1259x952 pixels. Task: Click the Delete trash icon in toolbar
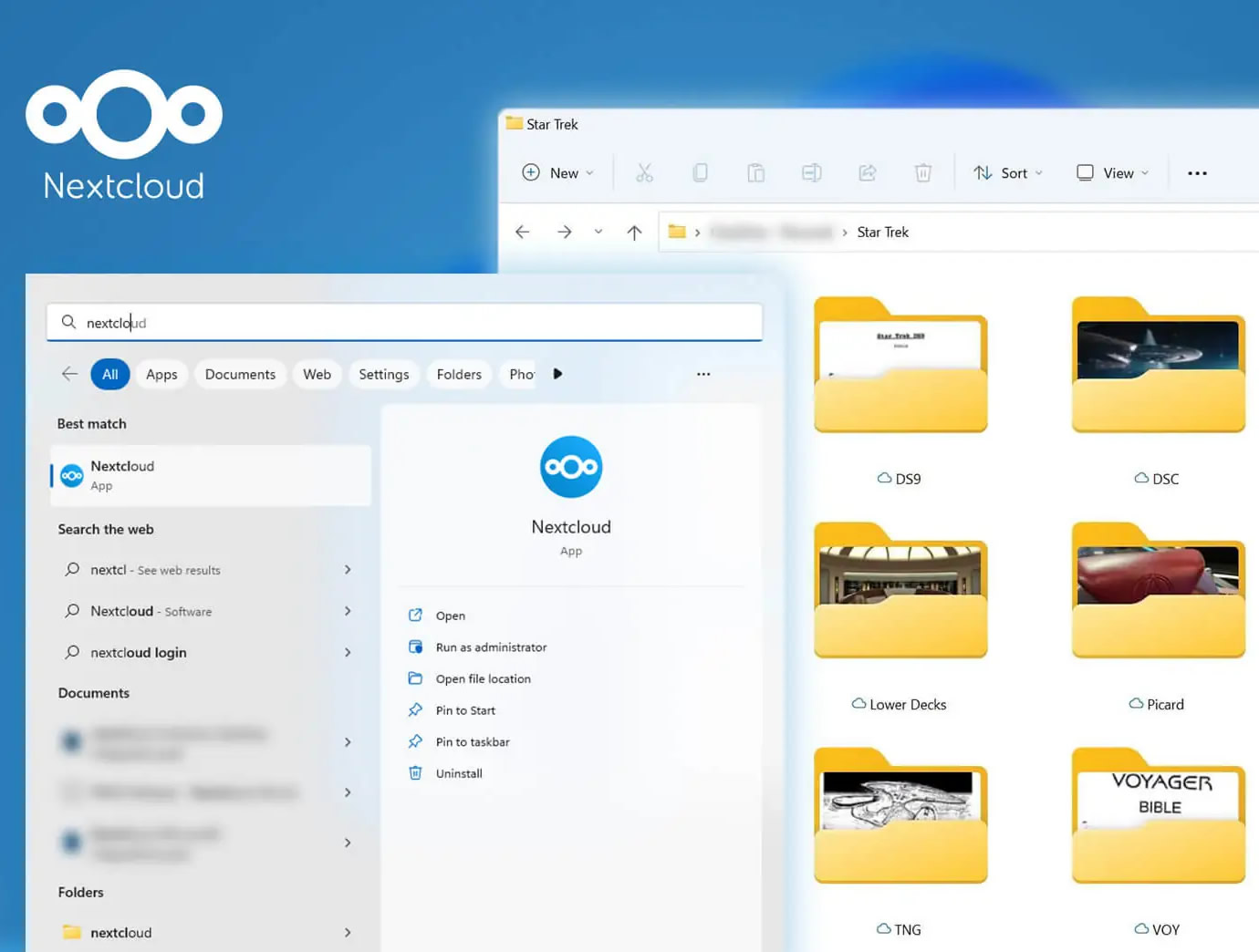pos(922,172)
